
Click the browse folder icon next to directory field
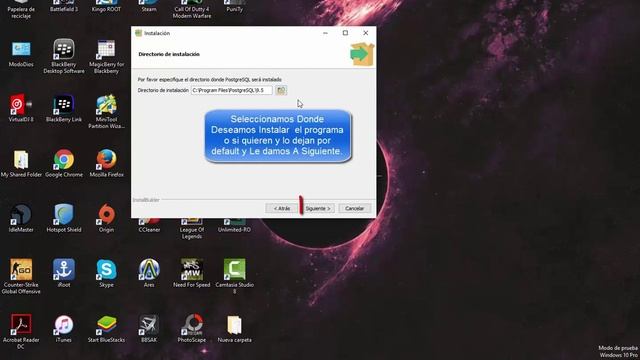(281, 90)
